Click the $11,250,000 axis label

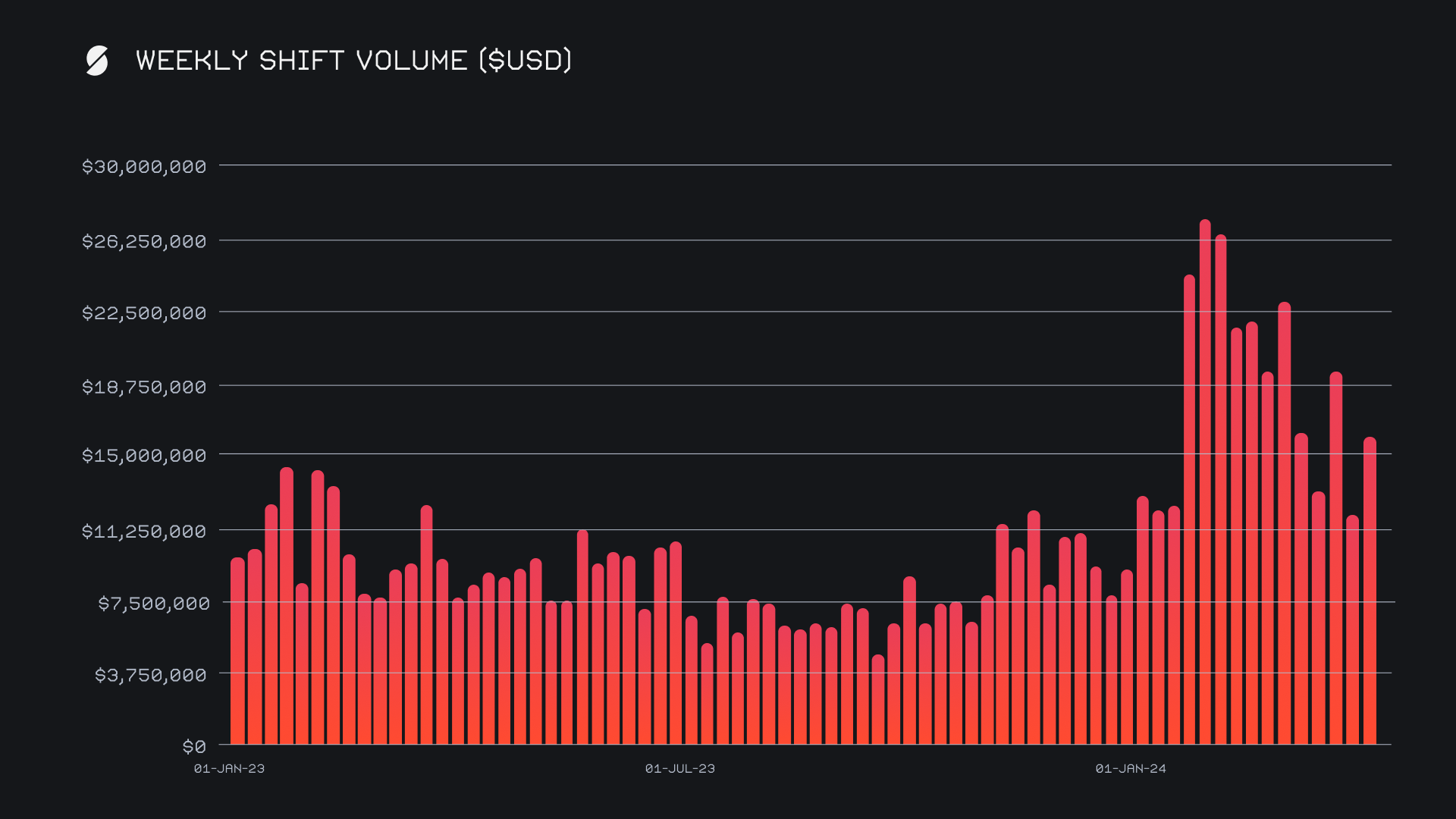144,532
